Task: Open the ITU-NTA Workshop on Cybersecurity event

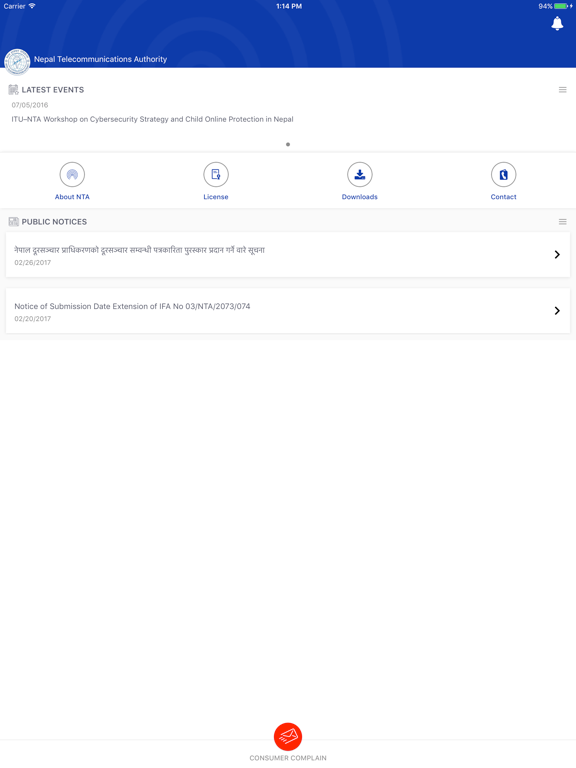Action: click(x=152, y=119)
